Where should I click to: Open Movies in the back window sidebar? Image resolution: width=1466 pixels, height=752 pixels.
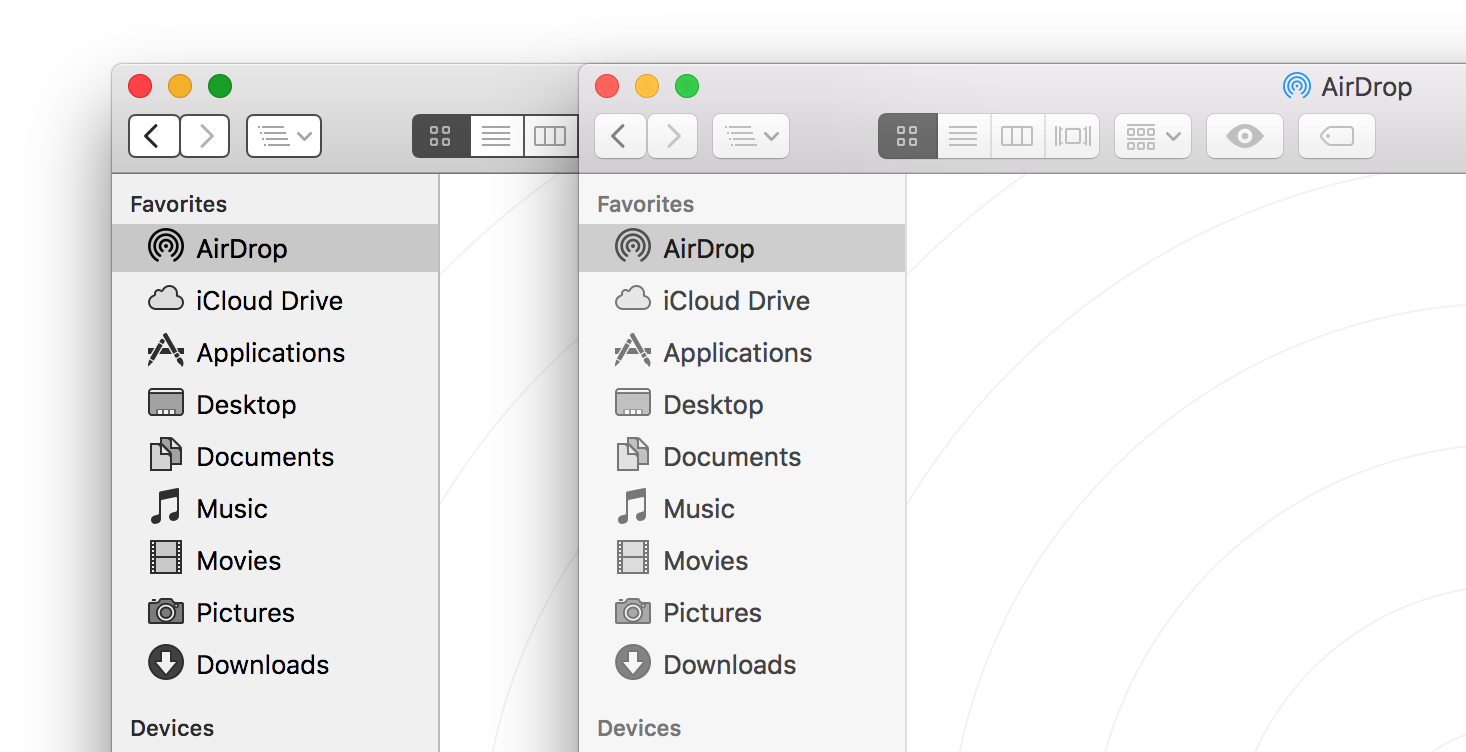(x=275, y=560)
